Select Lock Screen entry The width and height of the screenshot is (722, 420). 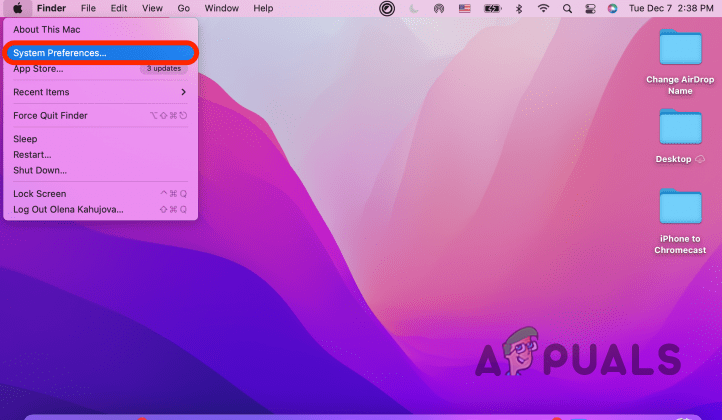[x=100, y=194]
